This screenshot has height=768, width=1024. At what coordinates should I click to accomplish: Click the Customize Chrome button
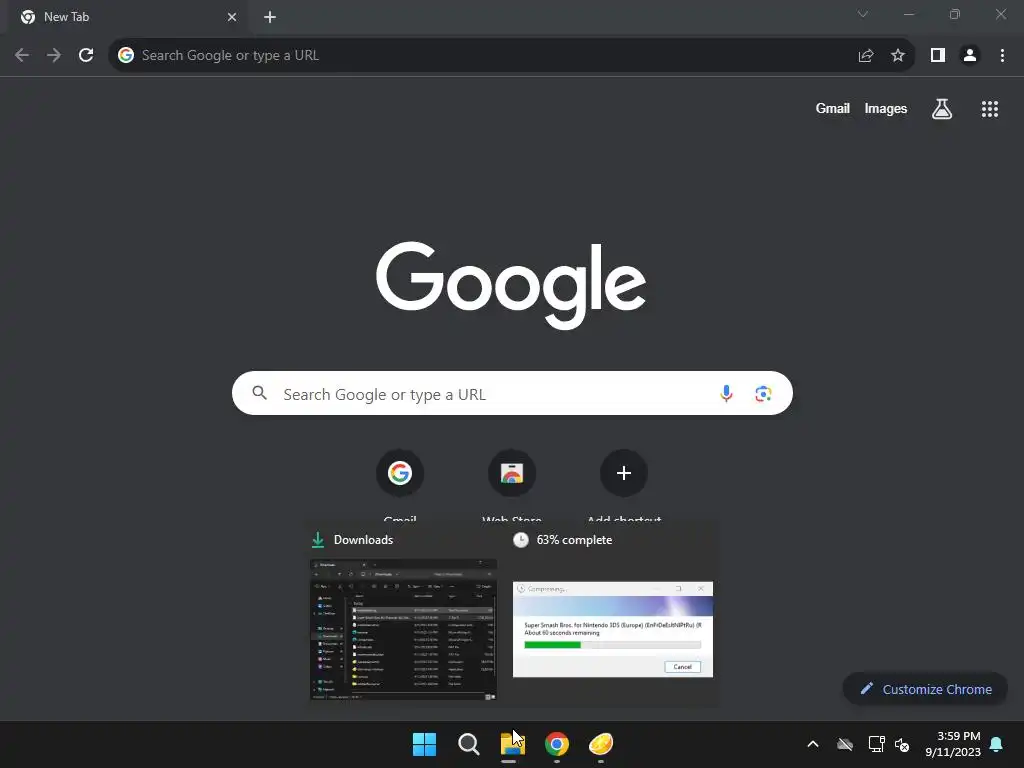925,689
